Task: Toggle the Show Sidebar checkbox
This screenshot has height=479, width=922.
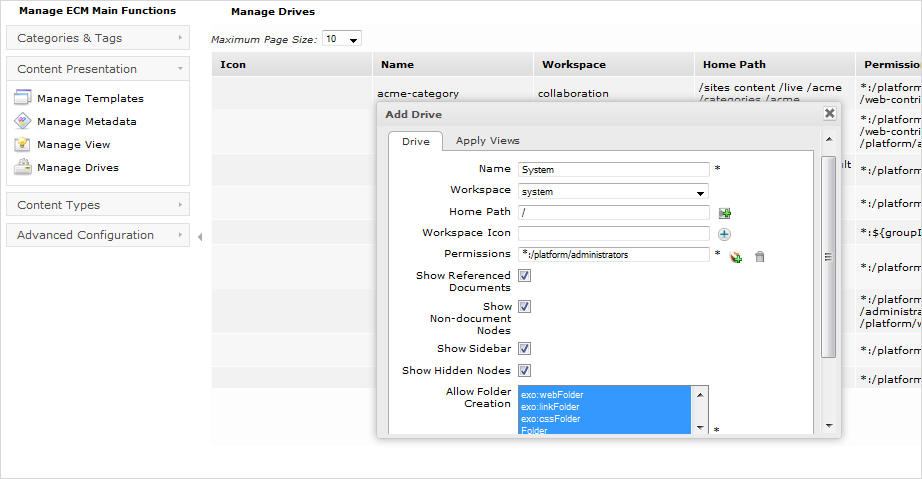Action: pyautogui.click(x=524, y=349)
